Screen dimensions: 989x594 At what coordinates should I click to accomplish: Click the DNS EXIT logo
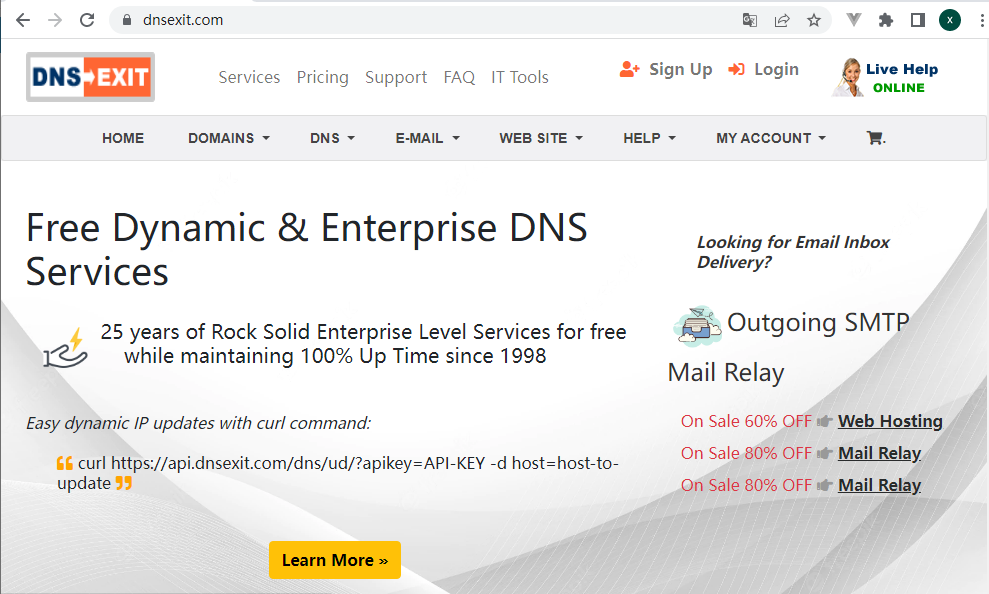coord(90,77)
